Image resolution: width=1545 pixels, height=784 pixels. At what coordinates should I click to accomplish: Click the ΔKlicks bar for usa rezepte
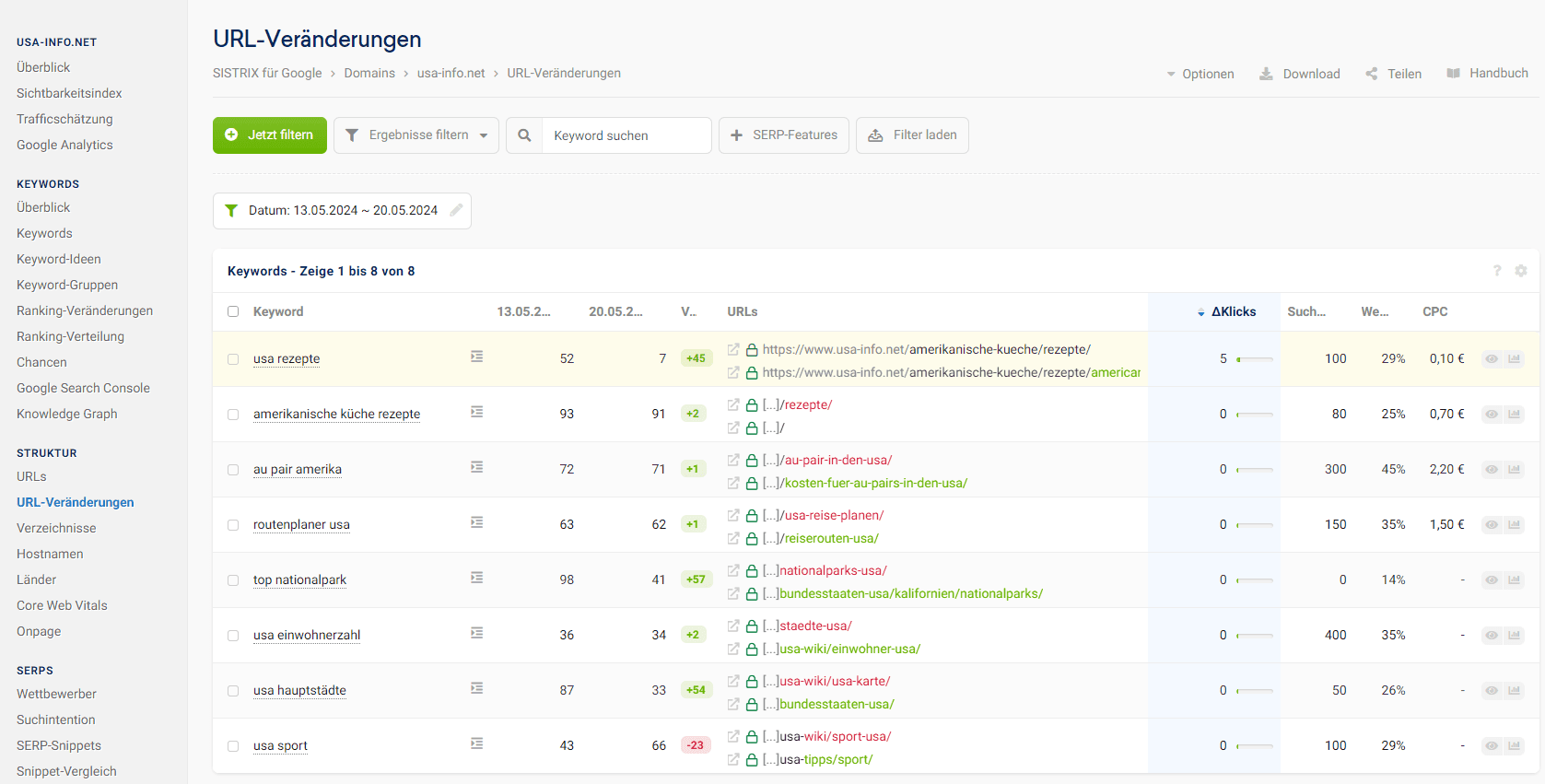1255,359
